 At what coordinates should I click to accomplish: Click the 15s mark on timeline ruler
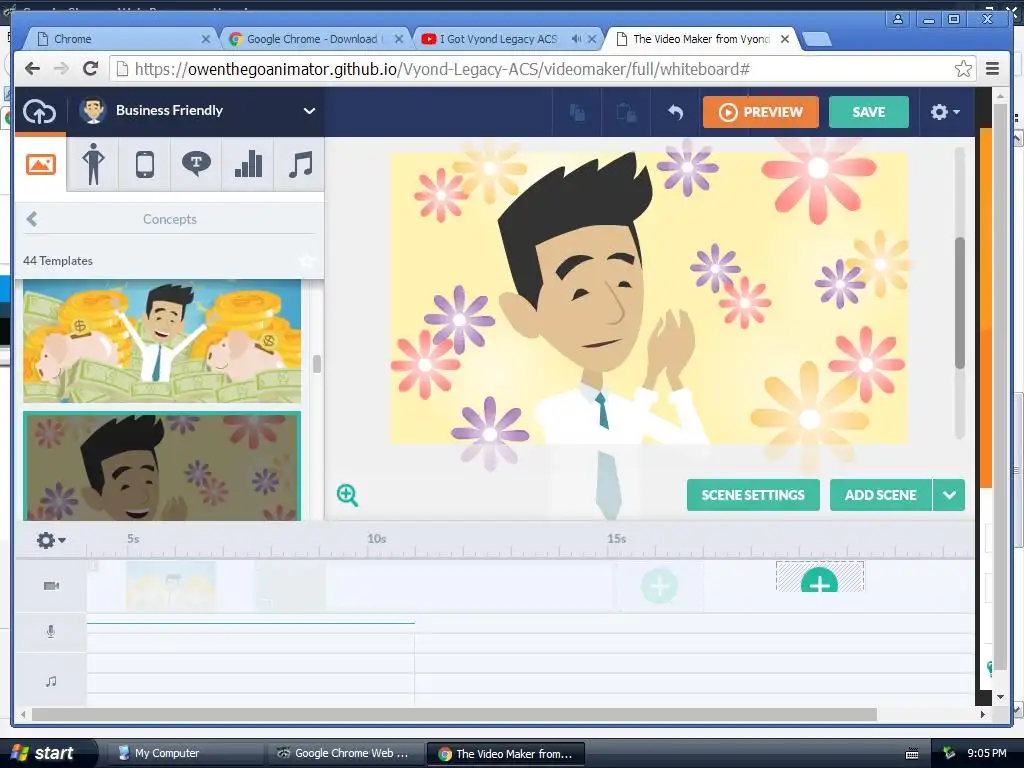coord(616,539)
